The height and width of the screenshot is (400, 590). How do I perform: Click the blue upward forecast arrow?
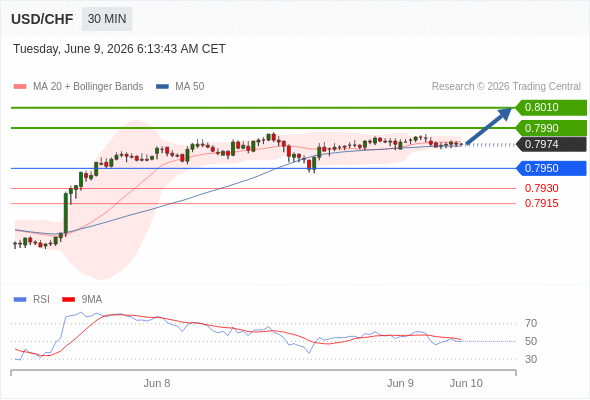point(489,126)
